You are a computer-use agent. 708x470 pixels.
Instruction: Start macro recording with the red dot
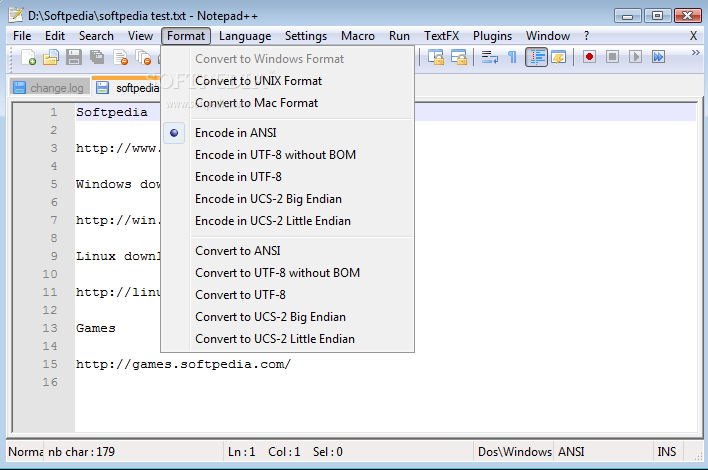coord(589,57)
